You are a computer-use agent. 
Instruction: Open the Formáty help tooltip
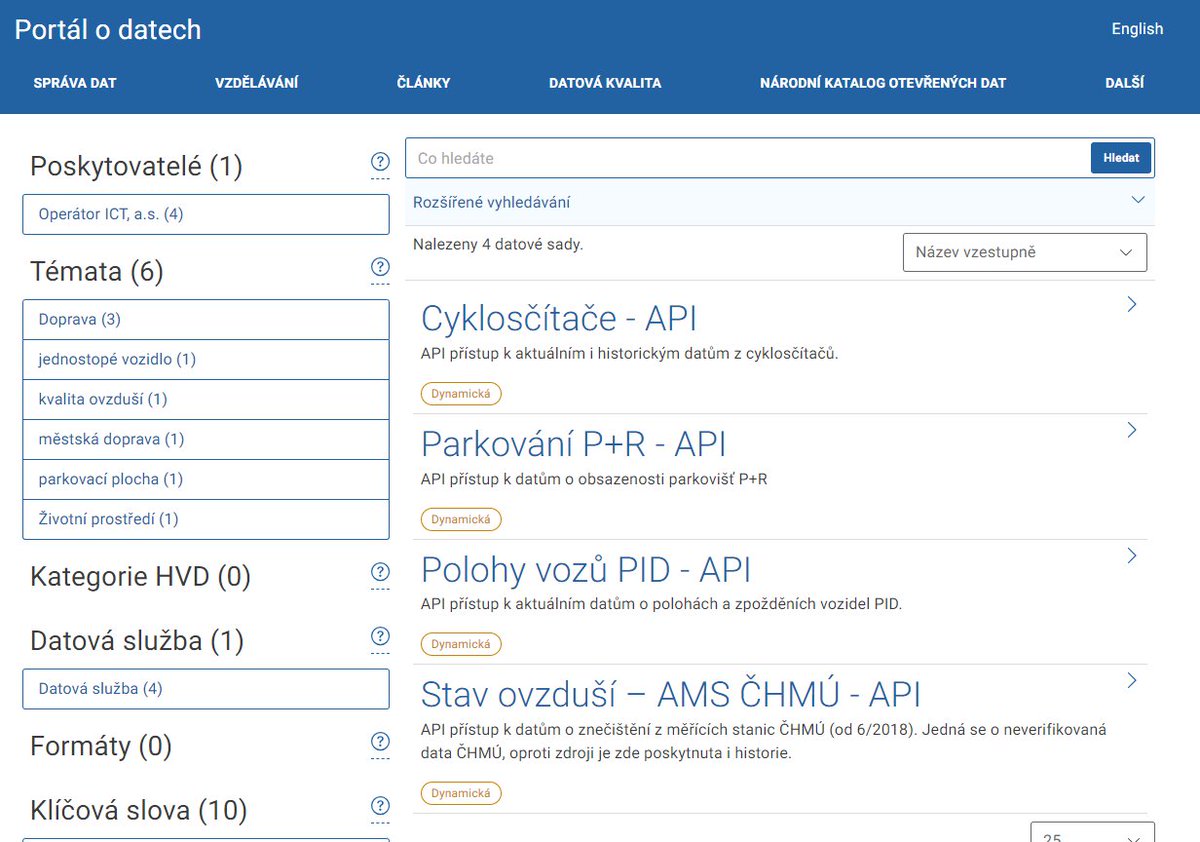click(379, 741)
